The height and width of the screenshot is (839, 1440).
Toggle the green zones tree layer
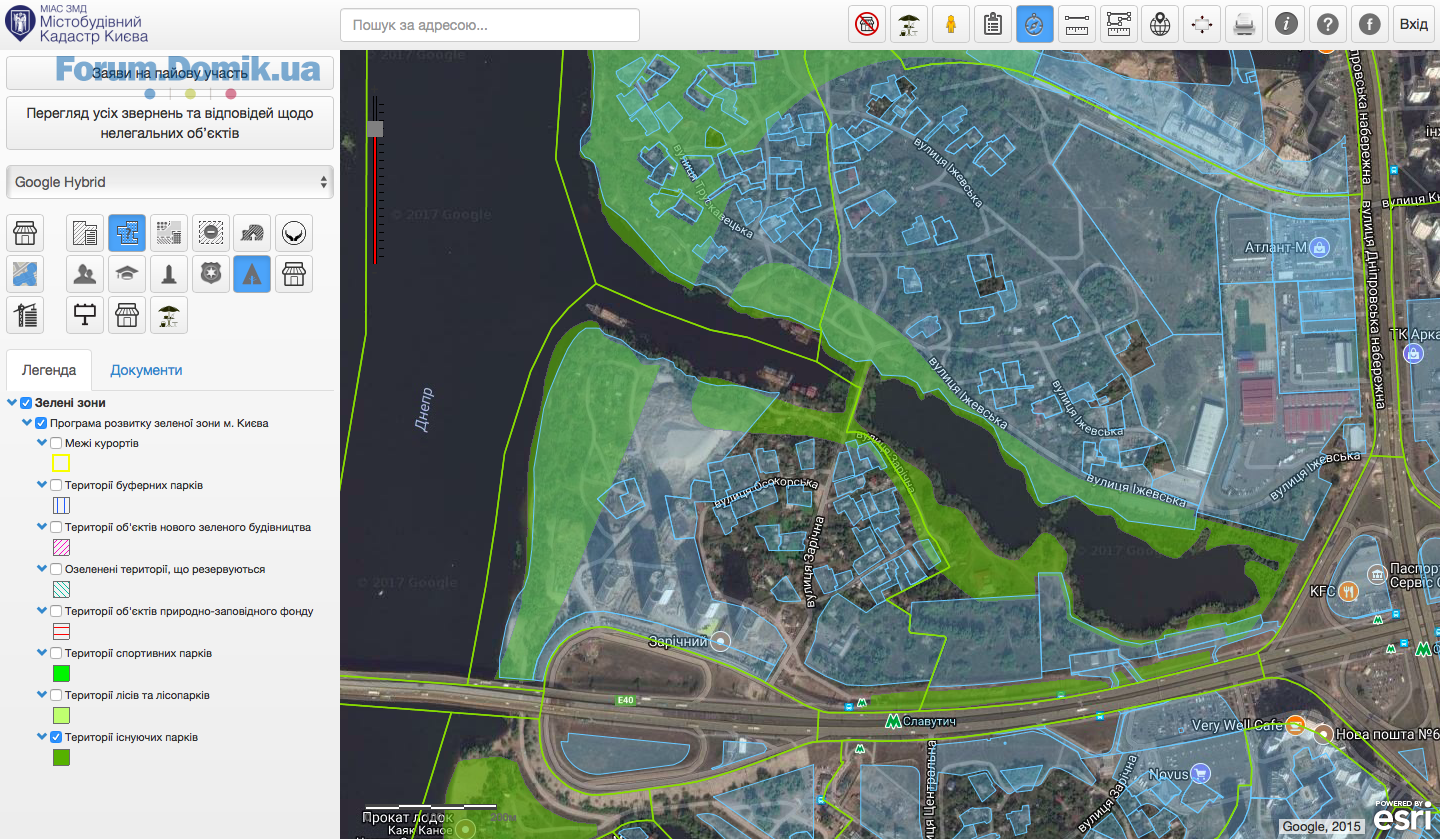pos(252,274)
